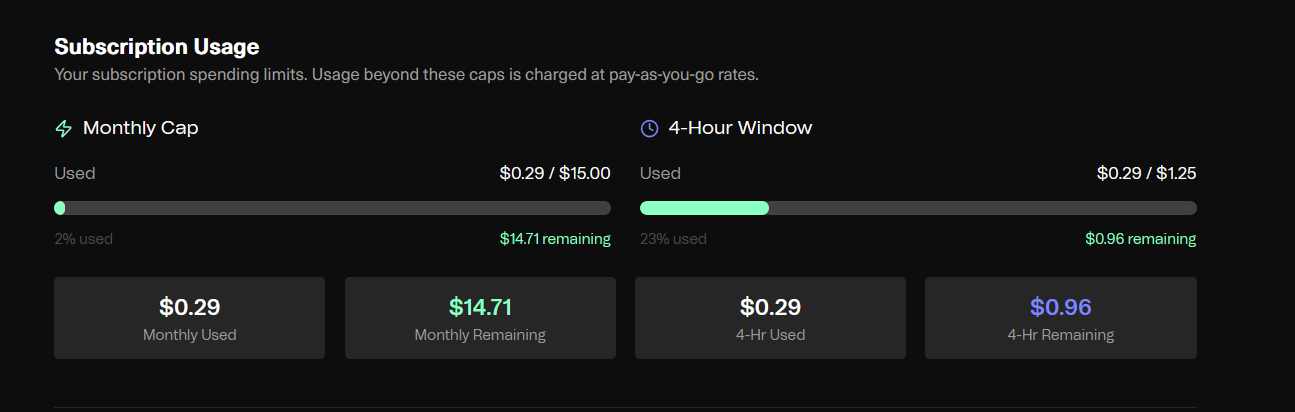The height and width of the screenshot is (412, 1295).
Task: Click the lightning bolt Monthly Cap icon
Action: [64, 129]
